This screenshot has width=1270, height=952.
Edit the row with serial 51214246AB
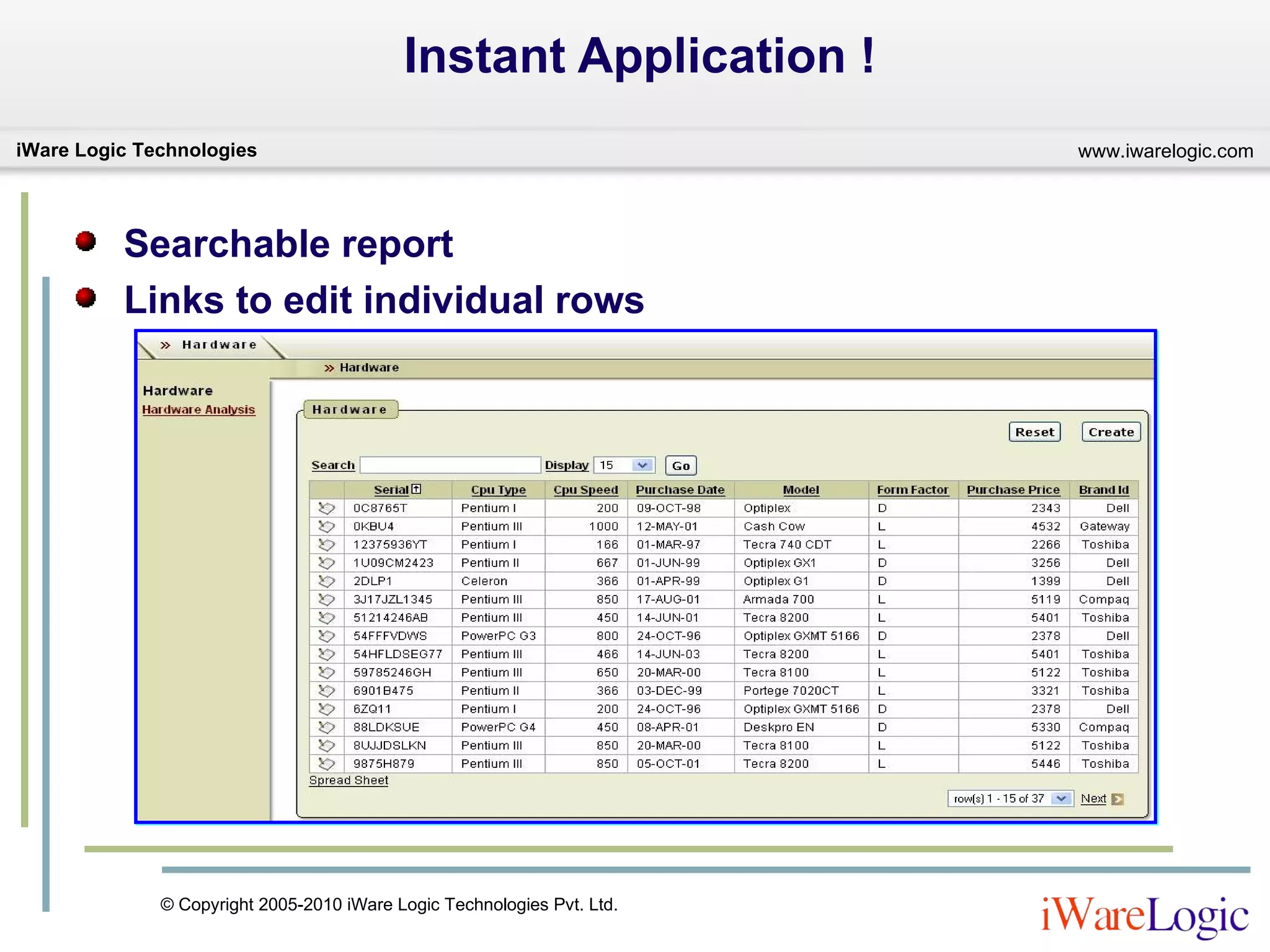click(326, 618)
